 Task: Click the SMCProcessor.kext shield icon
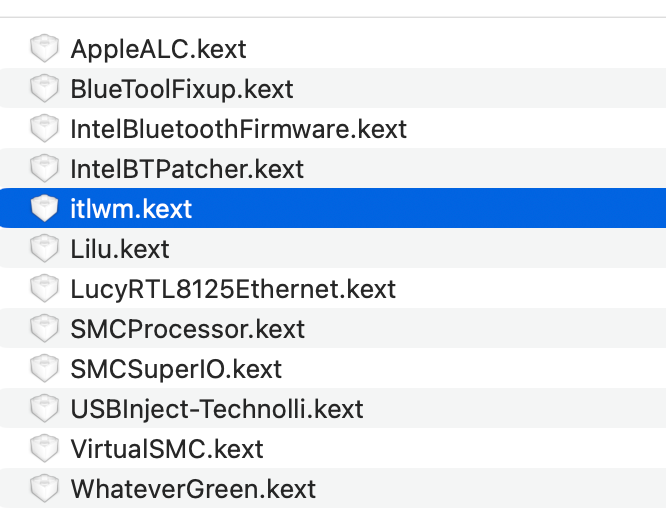pos(44,328)
